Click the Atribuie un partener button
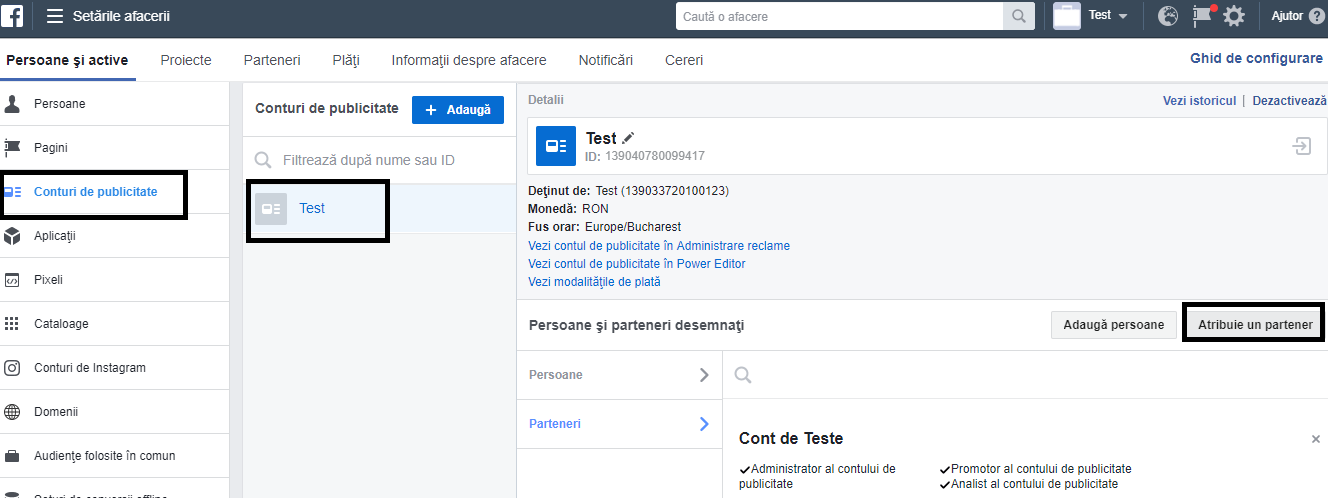 click(x=1255, y=324)
